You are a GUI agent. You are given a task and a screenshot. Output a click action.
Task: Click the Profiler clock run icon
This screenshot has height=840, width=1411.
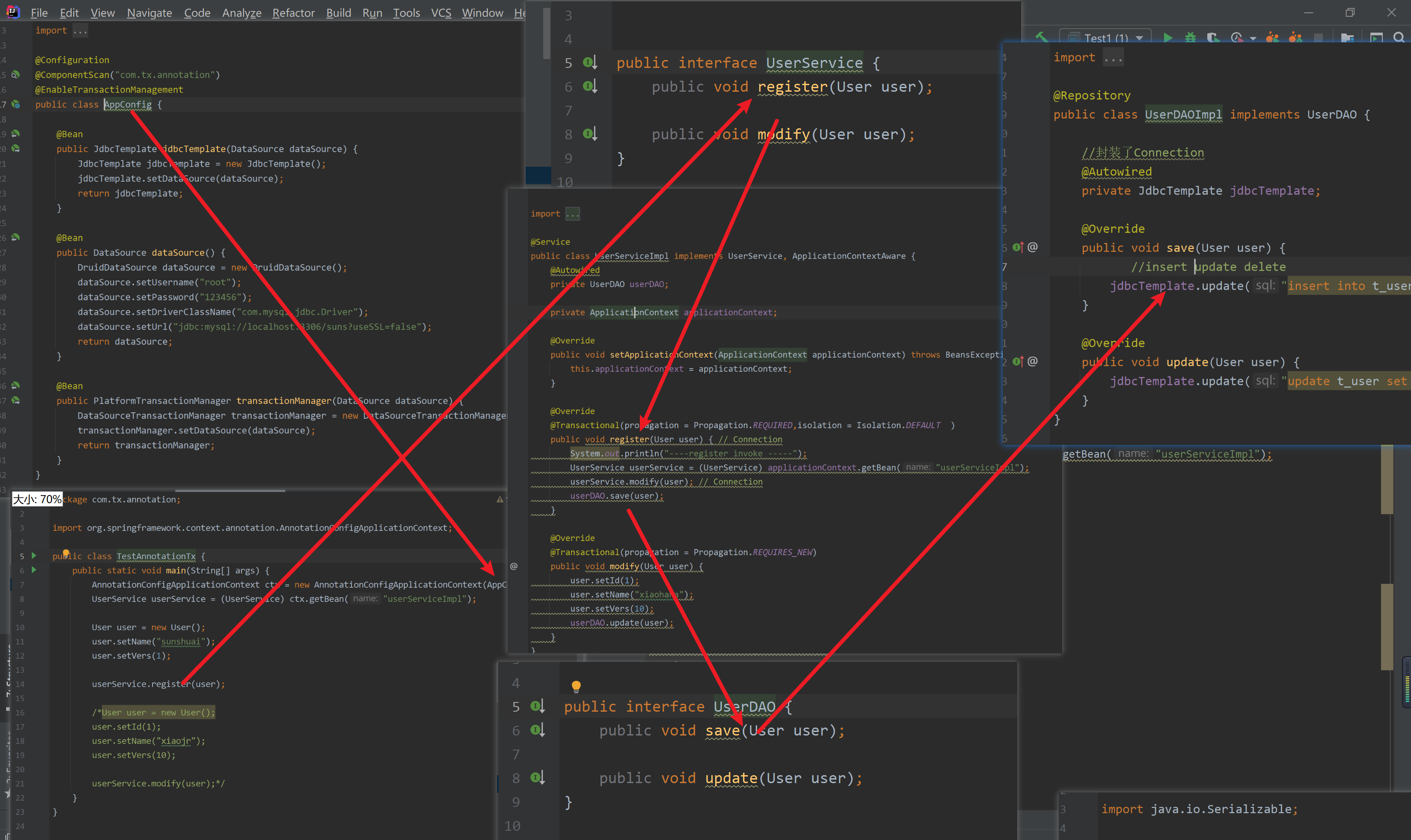[1237, 38]
